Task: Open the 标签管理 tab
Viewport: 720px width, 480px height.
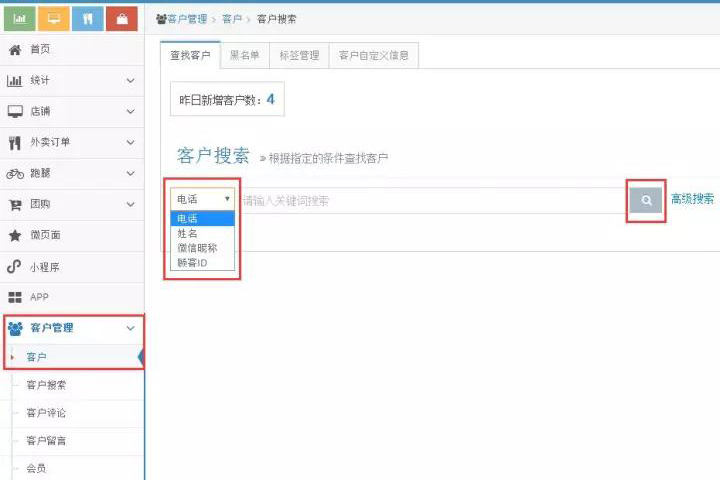Action: [299, 56]
